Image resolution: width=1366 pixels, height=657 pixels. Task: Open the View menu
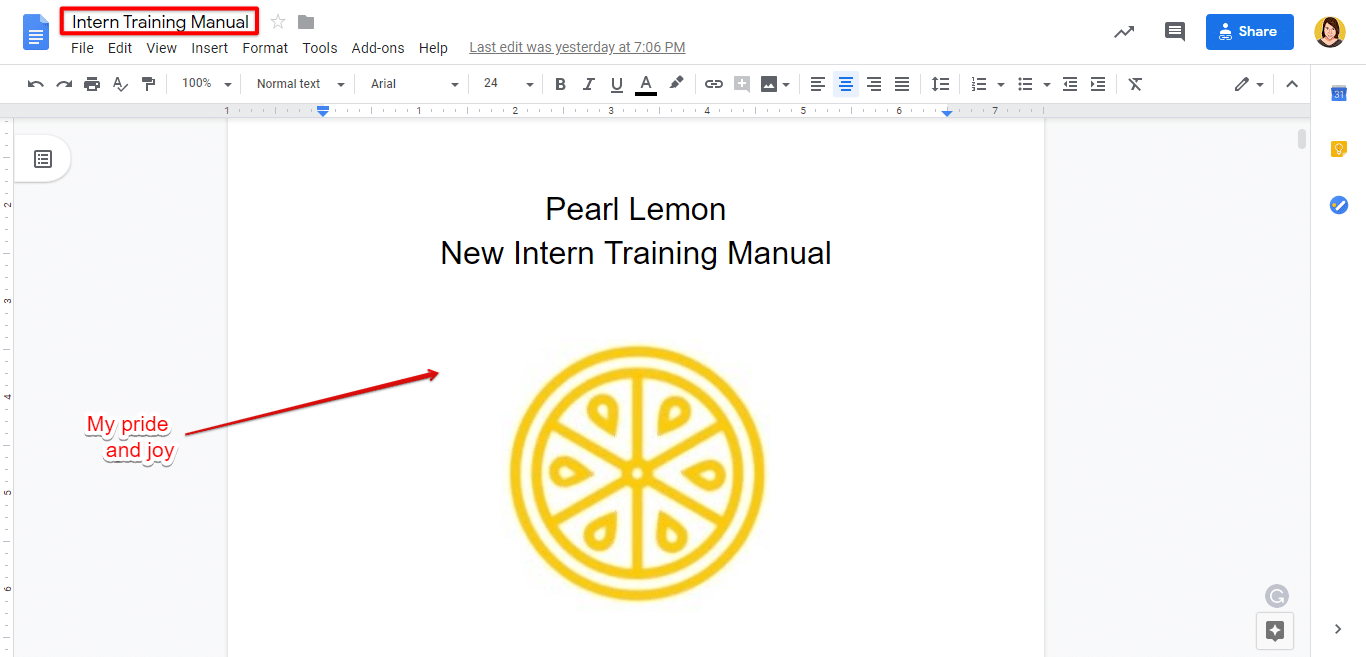click(x=161, y=48)
